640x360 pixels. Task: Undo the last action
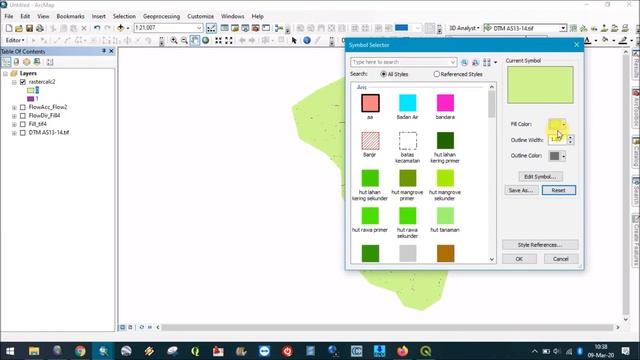click(x=97, y=28)
